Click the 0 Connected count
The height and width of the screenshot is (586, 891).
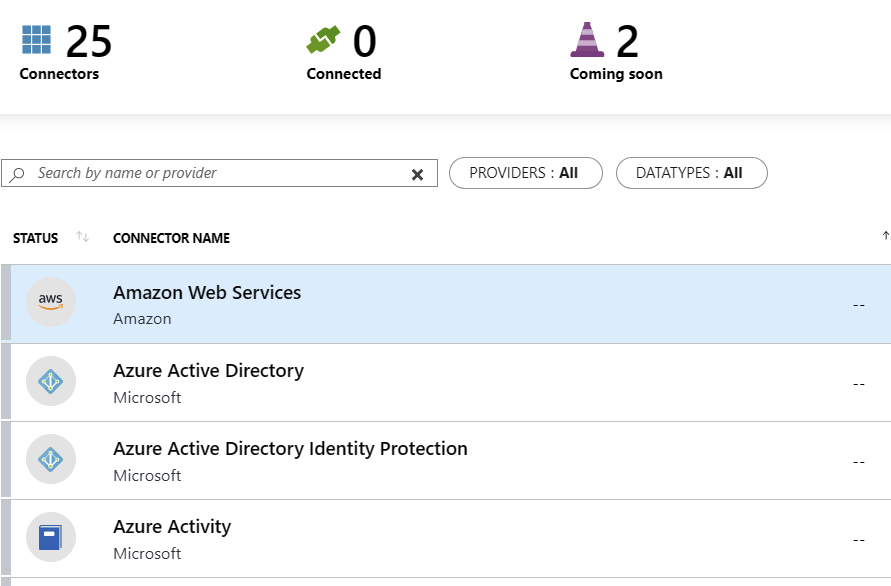(364, 41)
